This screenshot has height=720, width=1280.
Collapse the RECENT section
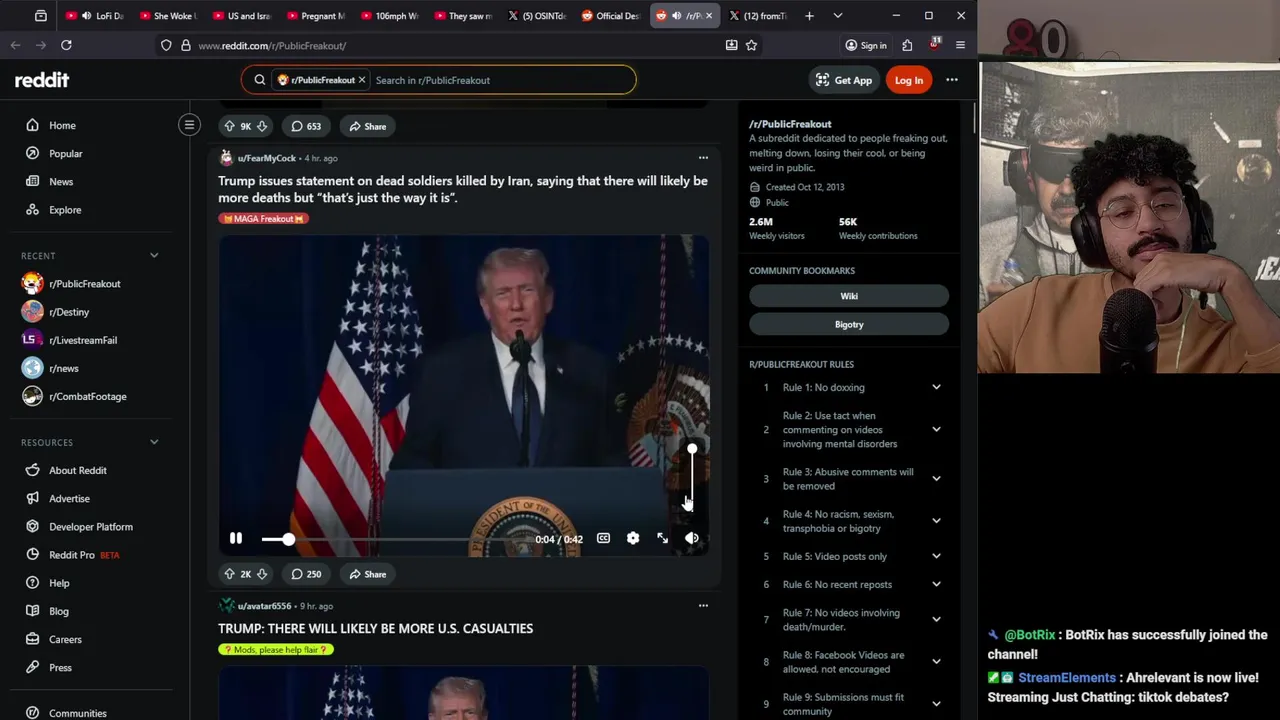(154, 255)
